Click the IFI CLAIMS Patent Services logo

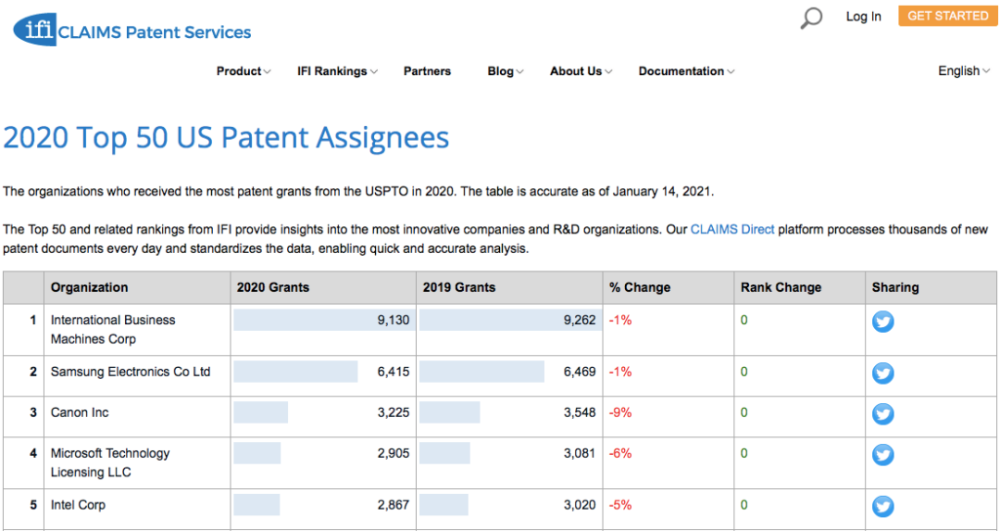[x=132, y=30]
